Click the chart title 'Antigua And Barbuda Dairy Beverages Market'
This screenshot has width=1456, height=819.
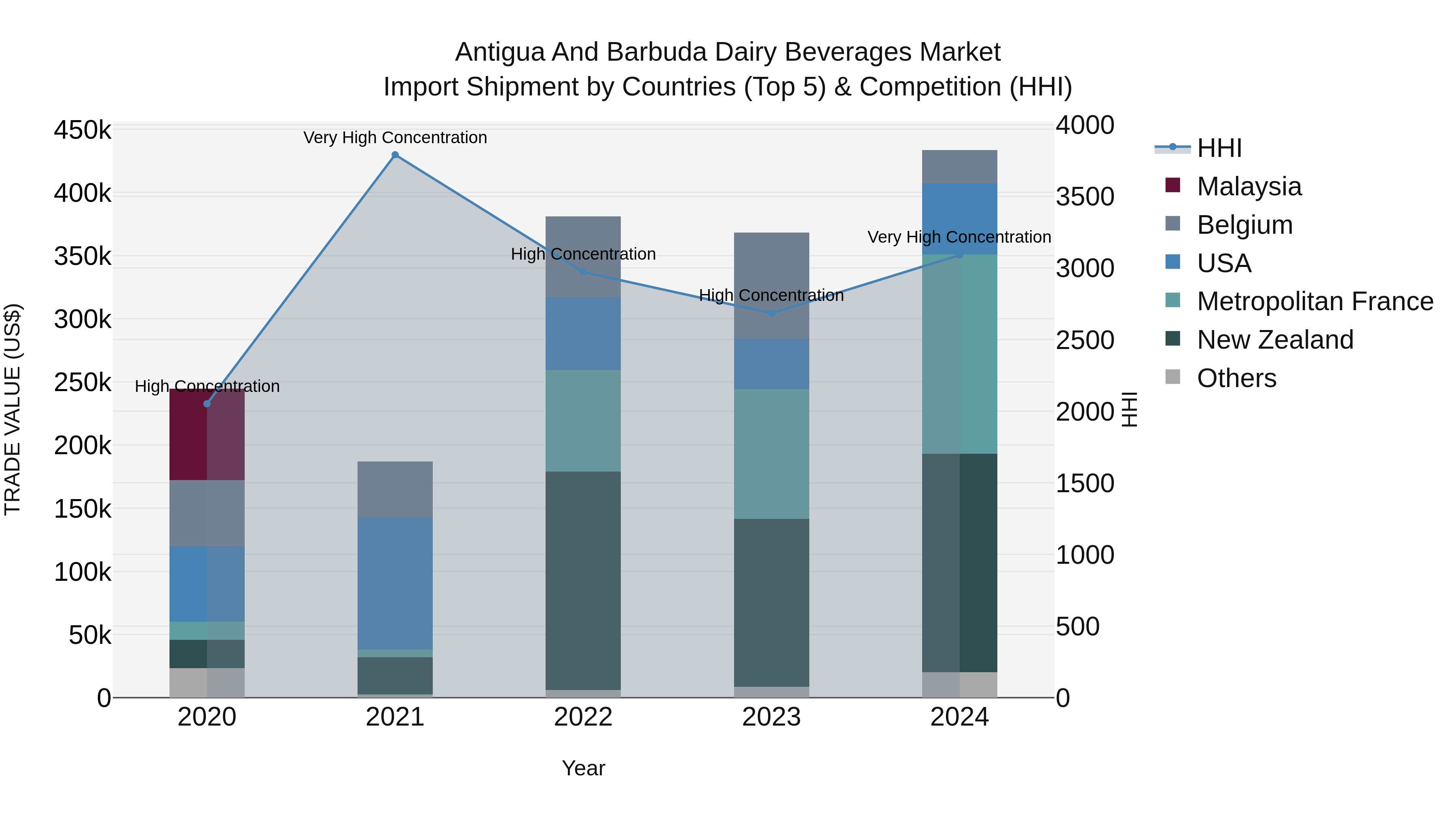[728, 52]
